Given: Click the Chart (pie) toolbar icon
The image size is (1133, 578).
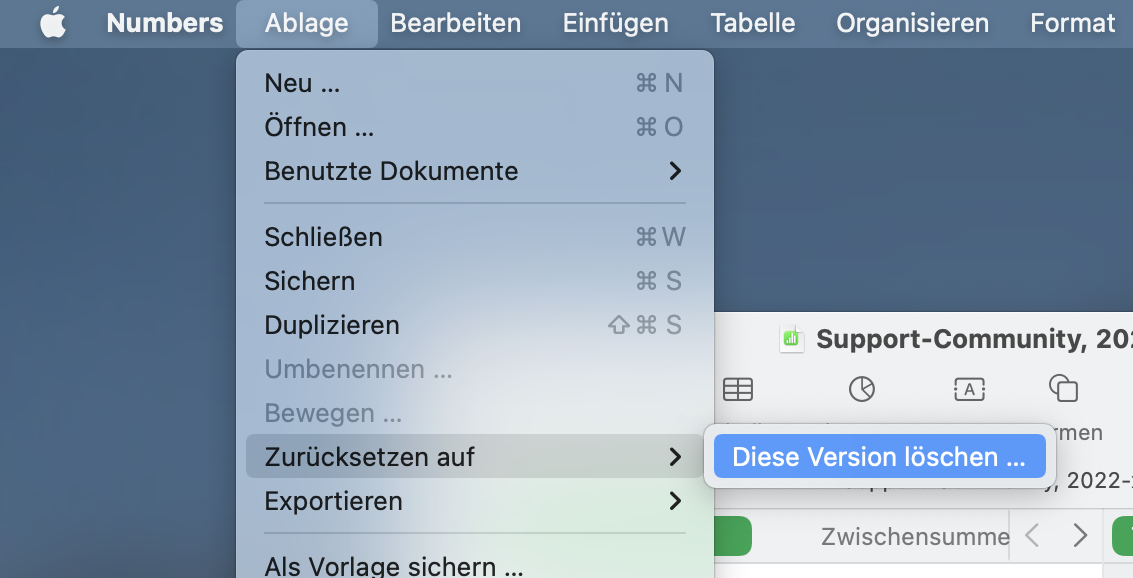Looking at the screenshot, I should point(861,389).
